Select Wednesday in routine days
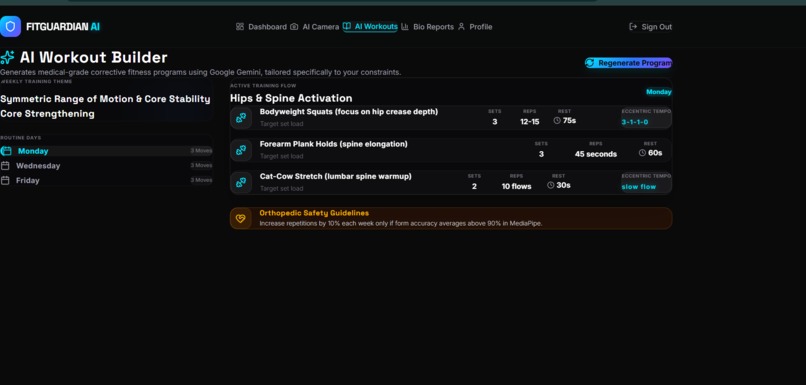This screenshot has width=806, height=385. coord(106,166)
